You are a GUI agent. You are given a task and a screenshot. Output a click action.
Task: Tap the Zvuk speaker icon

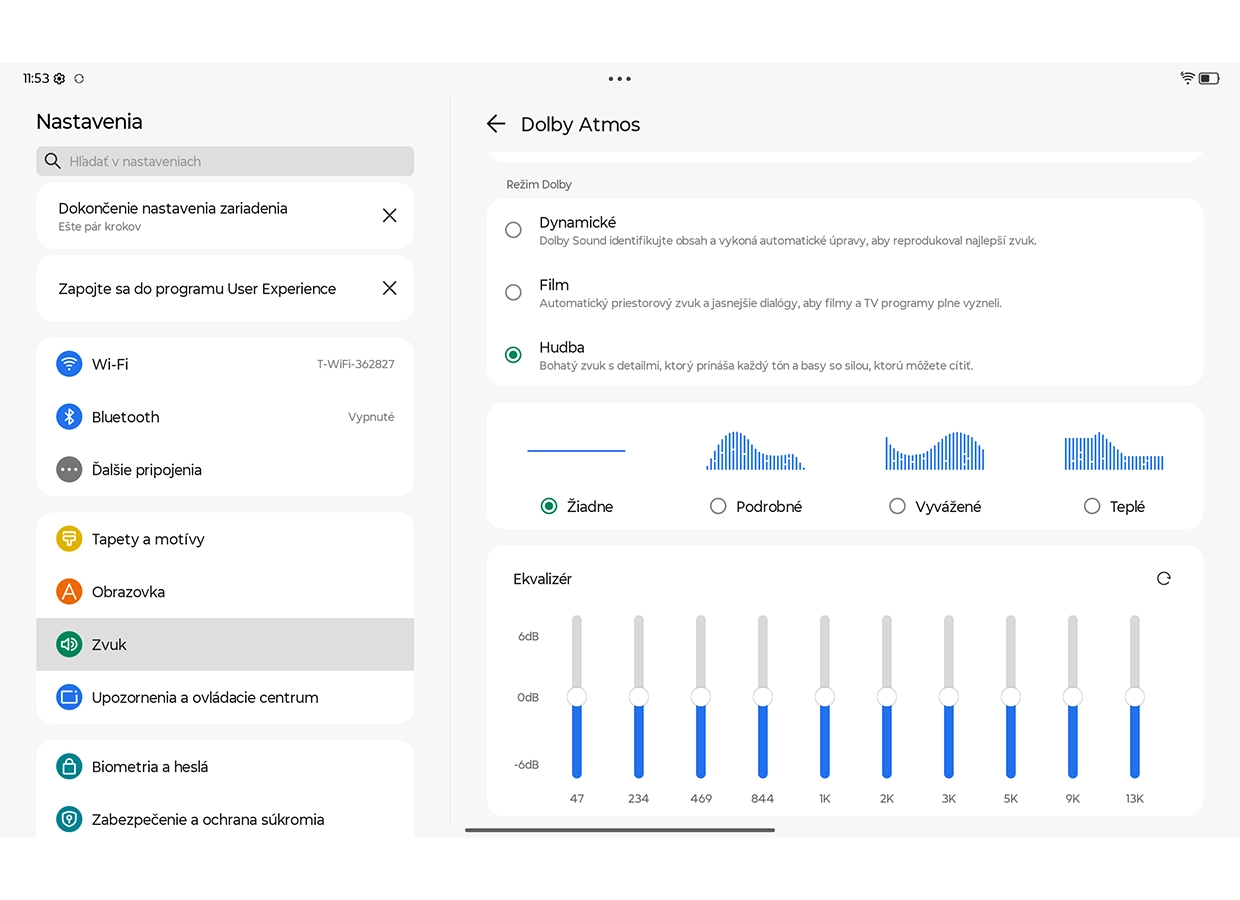pos(69,645)
